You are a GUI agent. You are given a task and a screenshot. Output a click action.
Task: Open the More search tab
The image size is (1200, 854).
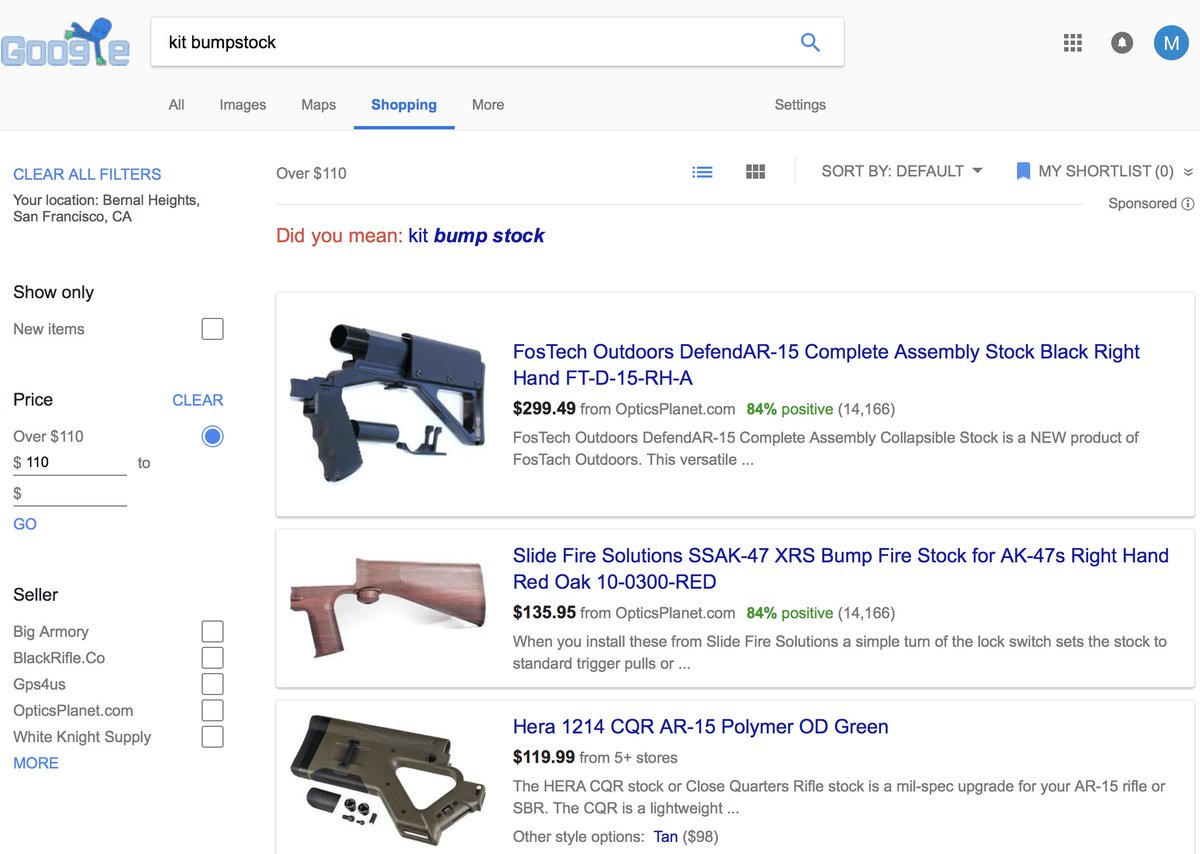click(488, 105)
